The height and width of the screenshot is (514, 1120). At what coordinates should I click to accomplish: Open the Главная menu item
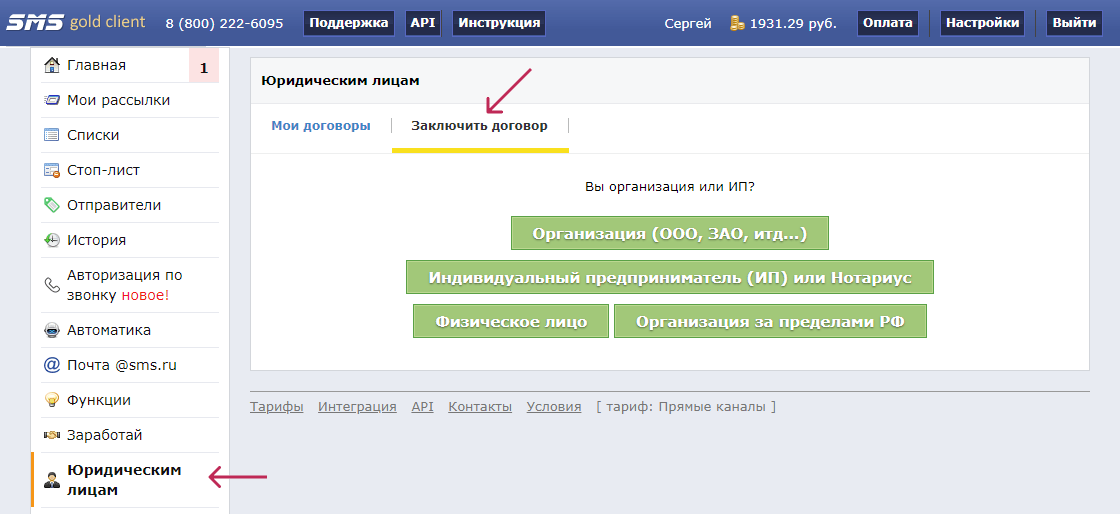click(x=96, y=65)
